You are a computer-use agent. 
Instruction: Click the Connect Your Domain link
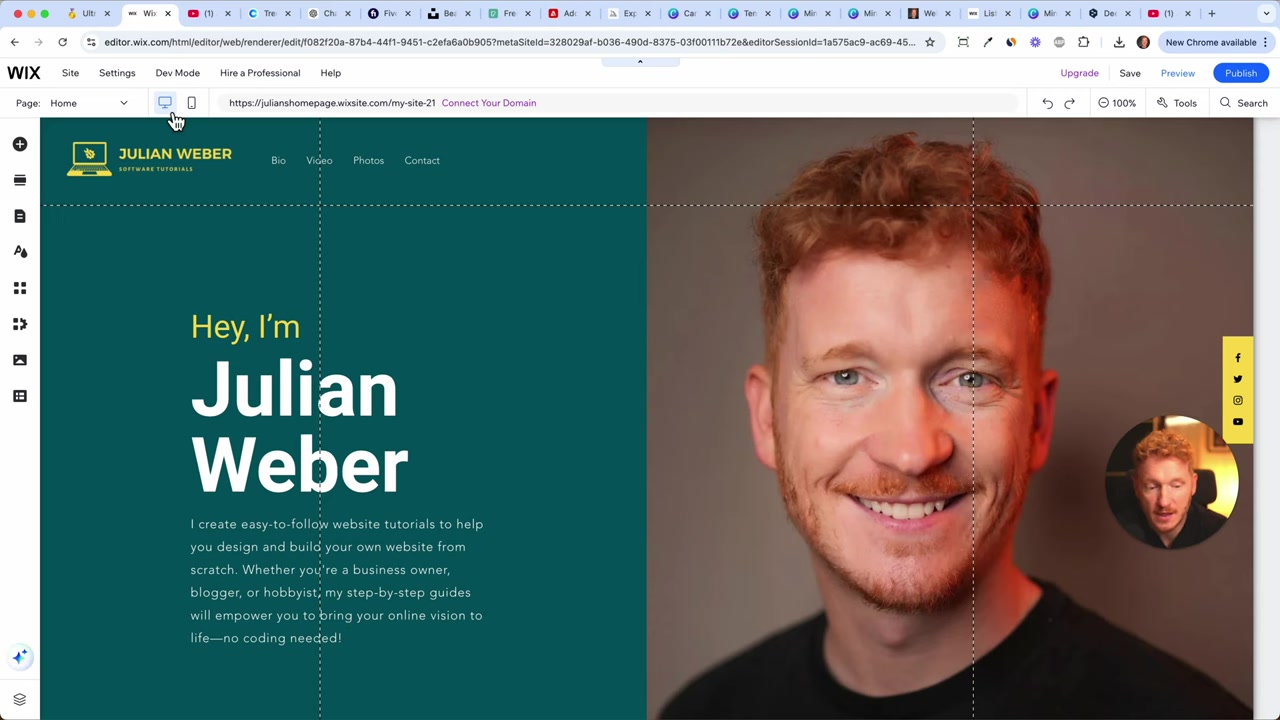[489, 103]
